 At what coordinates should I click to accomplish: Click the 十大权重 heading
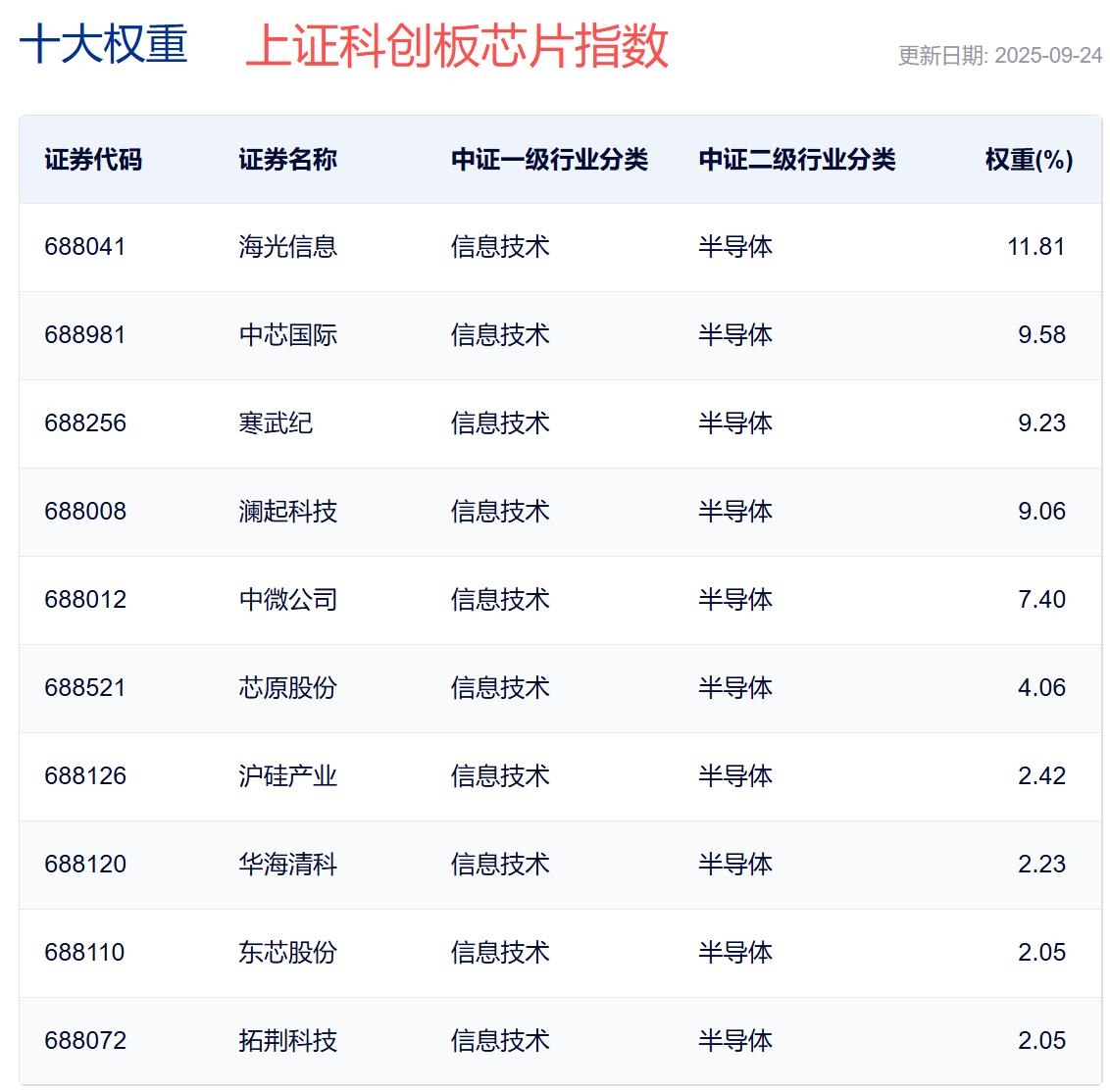103,44
